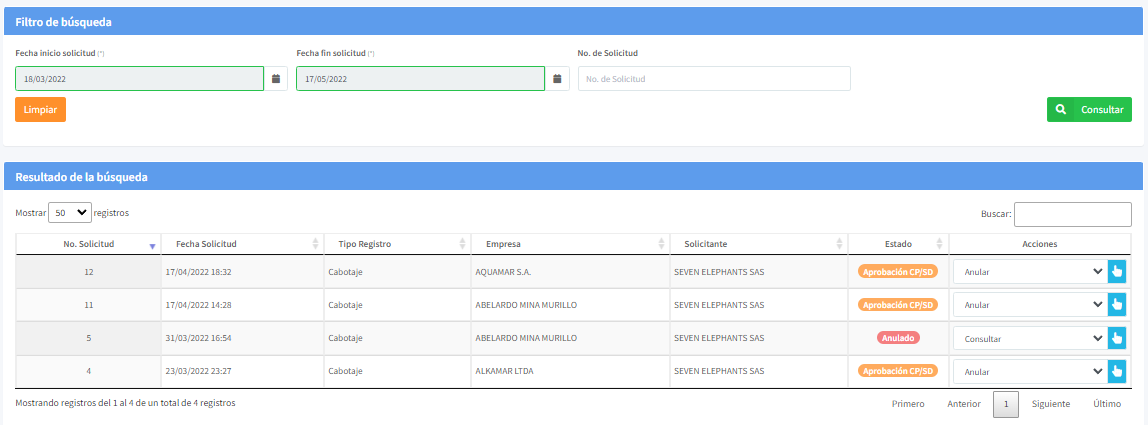The height and width of the screenshot is (425, 1148).
Task: Click the orange Limpiar button
Action: [40, 109]
